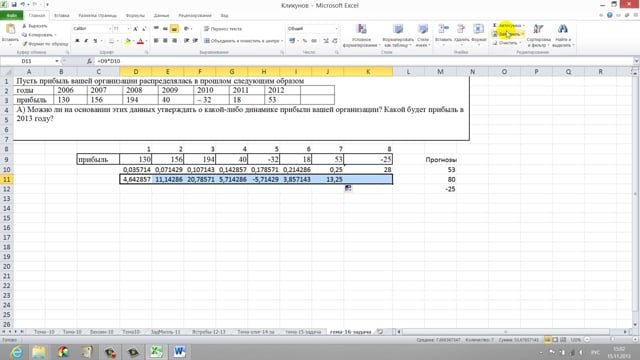
Task: Toggle Top Align vertical alignment
Action: pos(156,29)
